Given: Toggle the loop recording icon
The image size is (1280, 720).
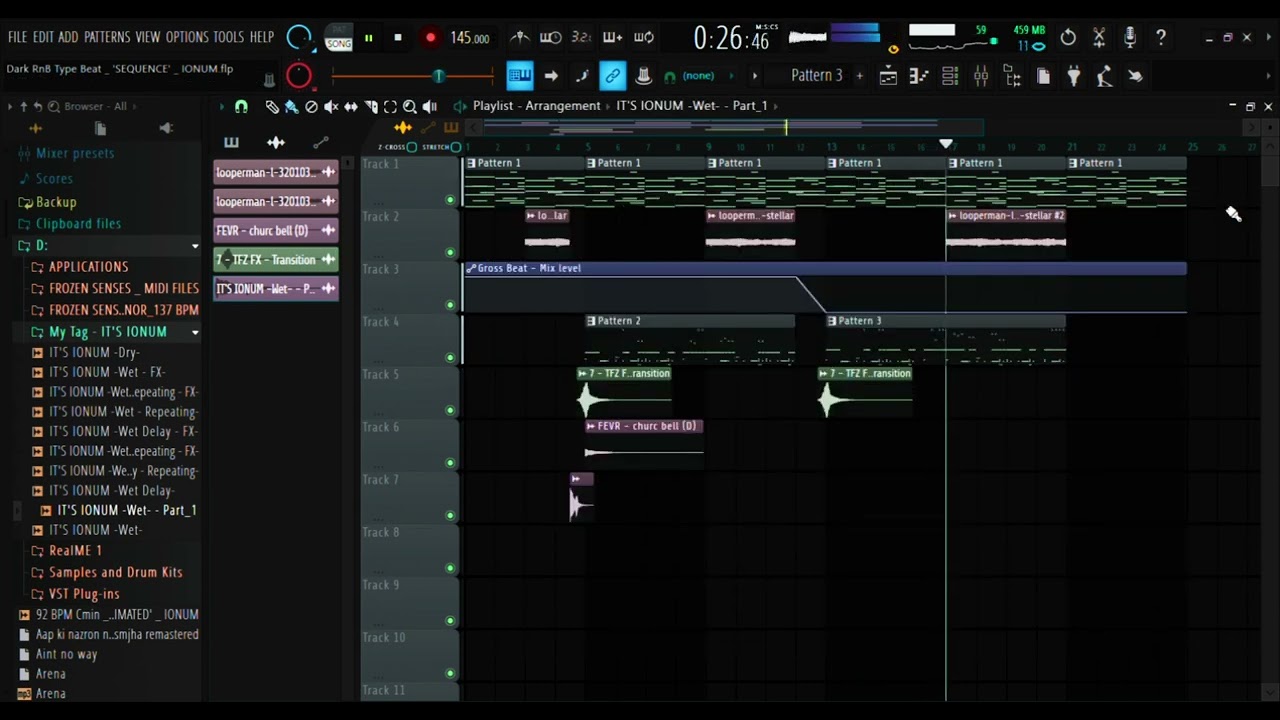Looking at the screenshot, I should [x=644, y=38].
